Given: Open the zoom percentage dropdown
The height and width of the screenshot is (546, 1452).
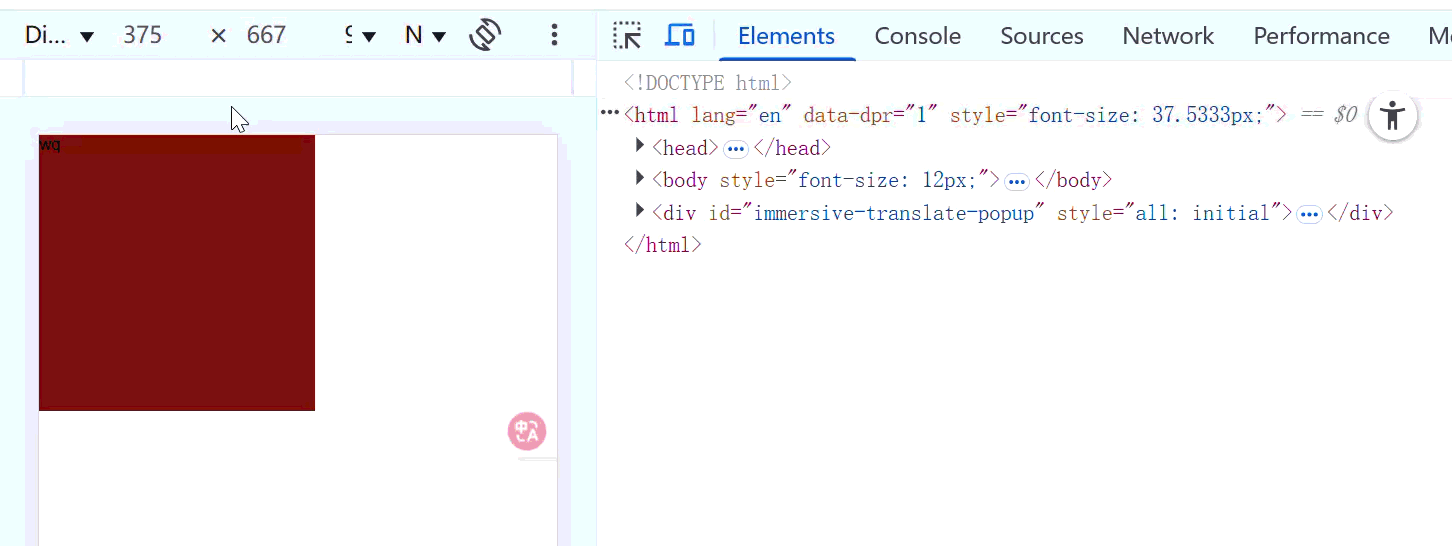Looking at the screenshot, I should click(x=360, y=36).
